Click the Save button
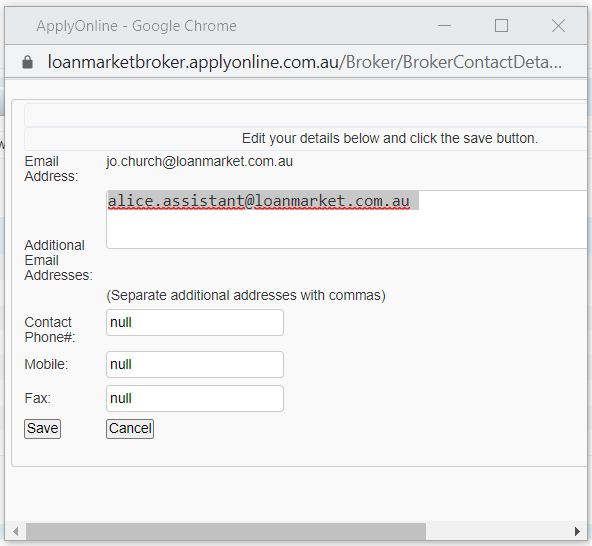Screen dimensions: 592x546 (x=42, y=429)
